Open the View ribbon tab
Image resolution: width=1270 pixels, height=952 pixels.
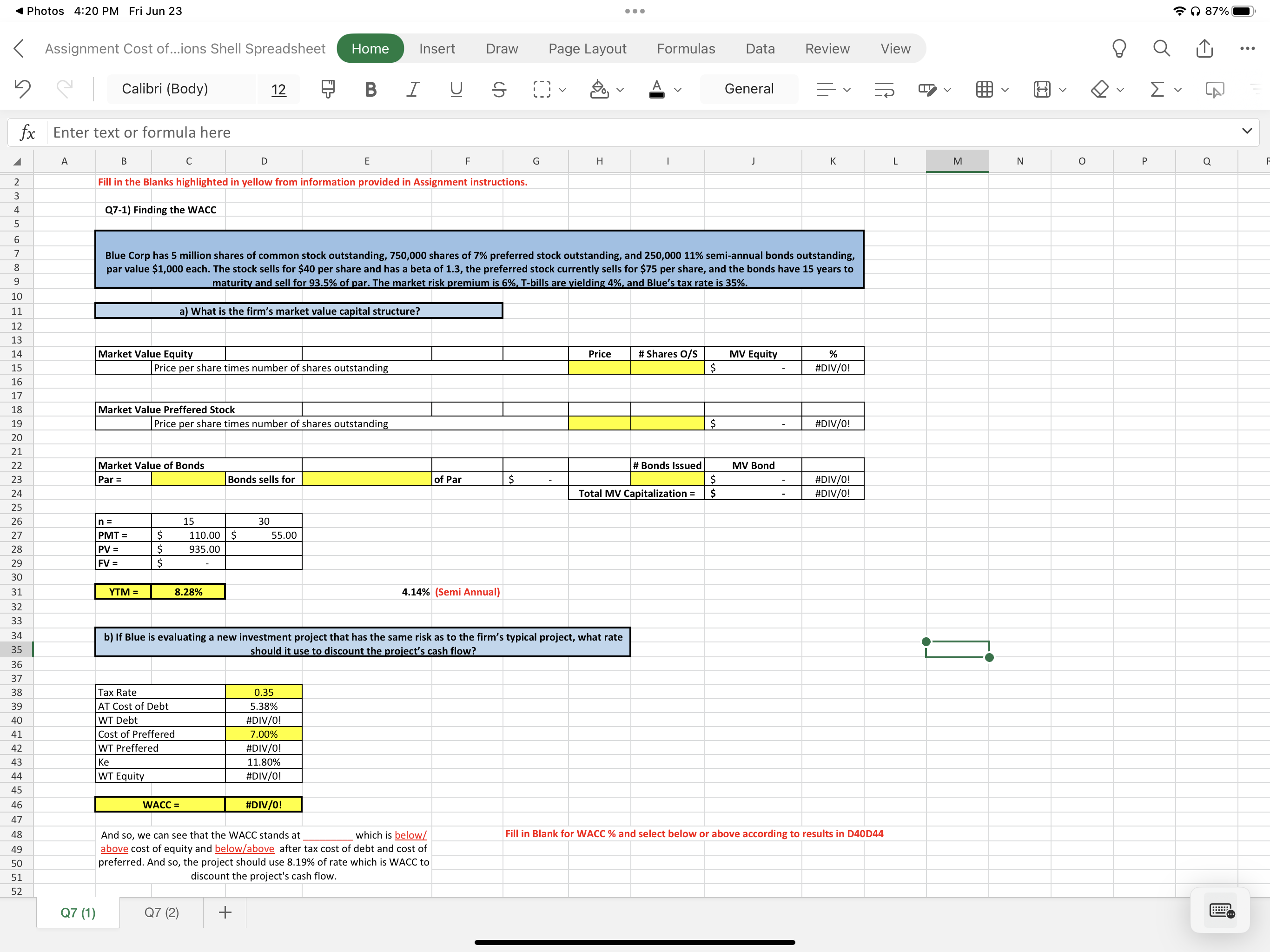pos(895,49)
